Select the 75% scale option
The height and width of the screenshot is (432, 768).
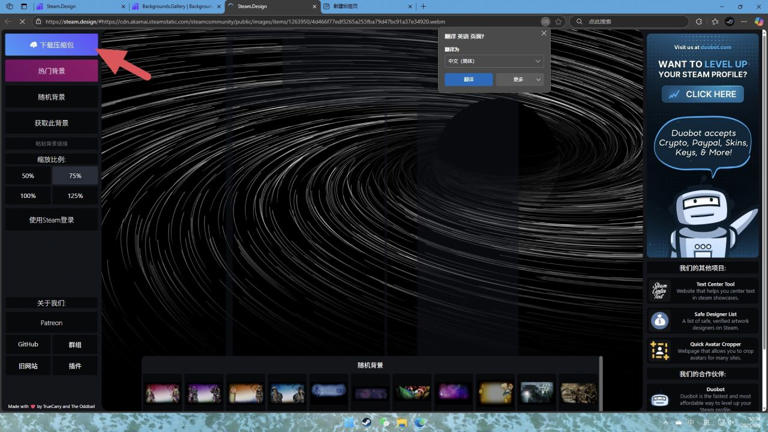tap(75, 175)
